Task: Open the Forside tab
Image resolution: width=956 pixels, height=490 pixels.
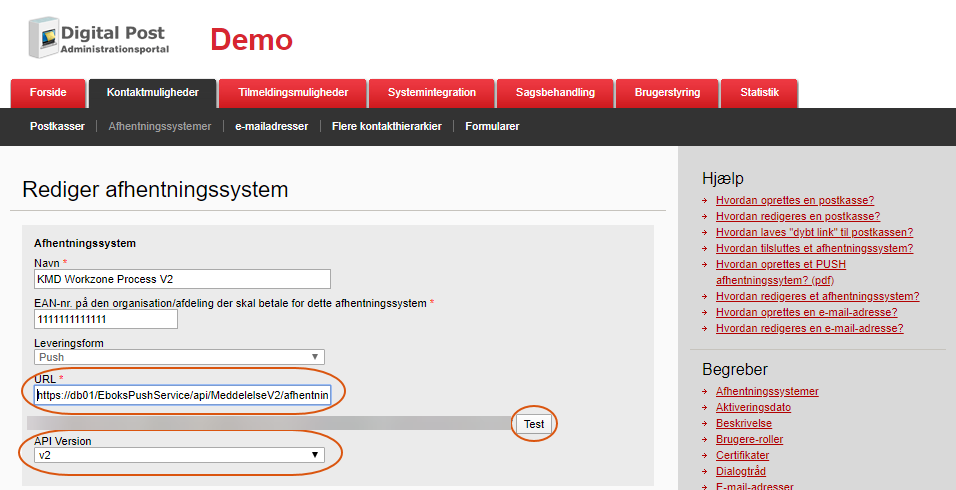Action: pos(48,93)
